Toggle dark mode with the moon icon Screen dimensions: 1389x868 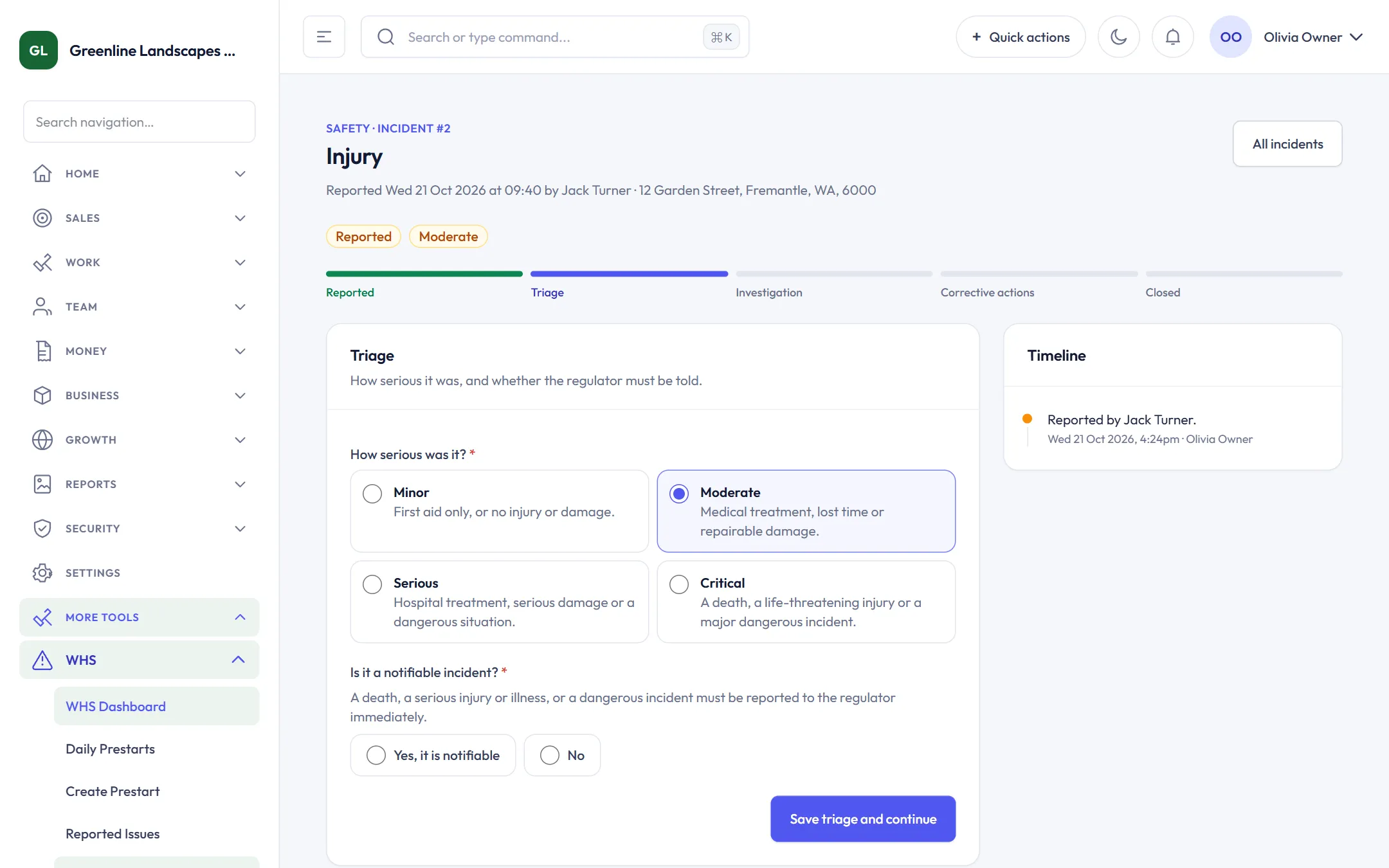click(1118, 37)
